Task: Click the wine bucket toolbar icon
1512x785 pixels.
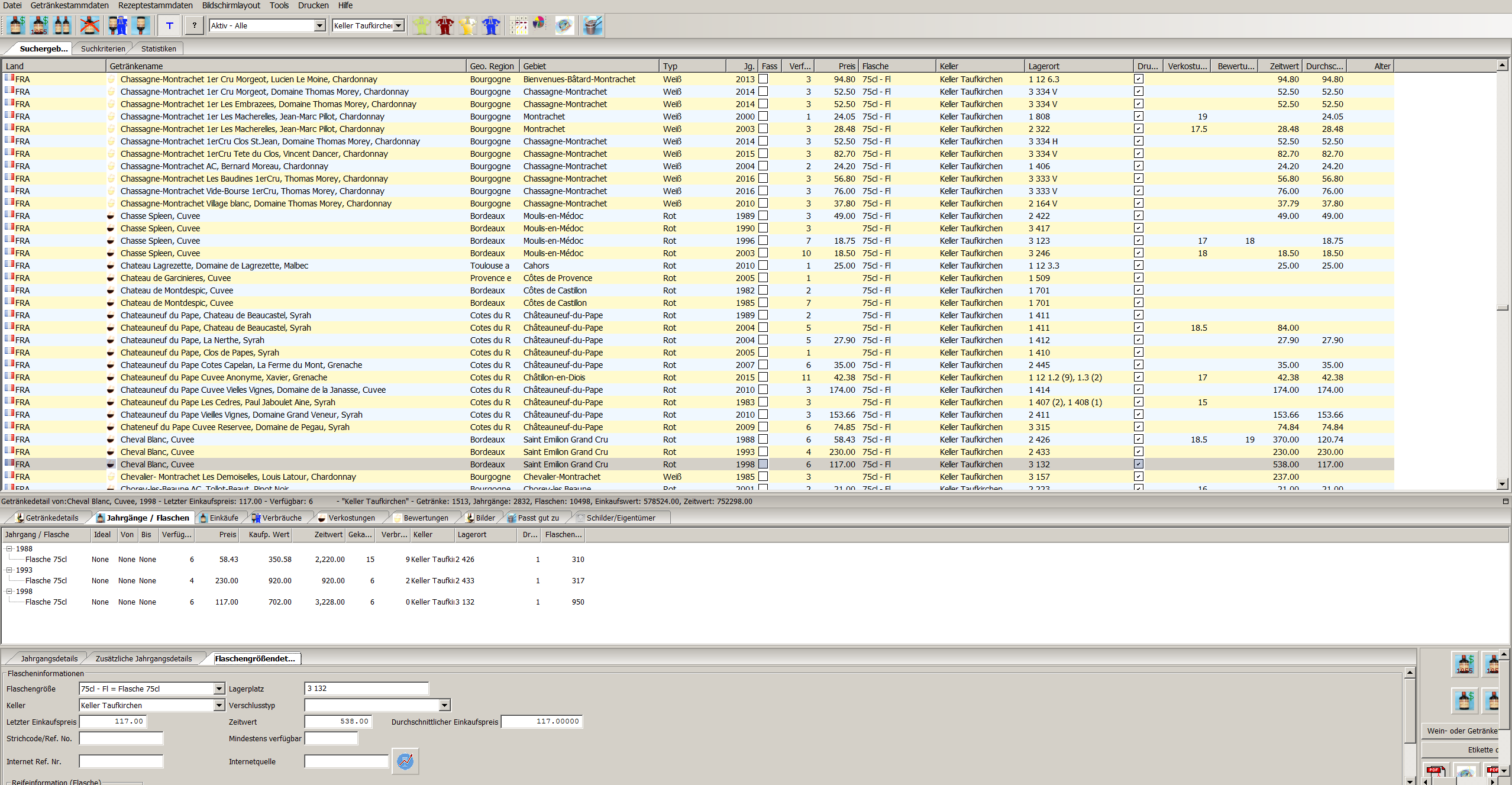Action: [592, 25]
